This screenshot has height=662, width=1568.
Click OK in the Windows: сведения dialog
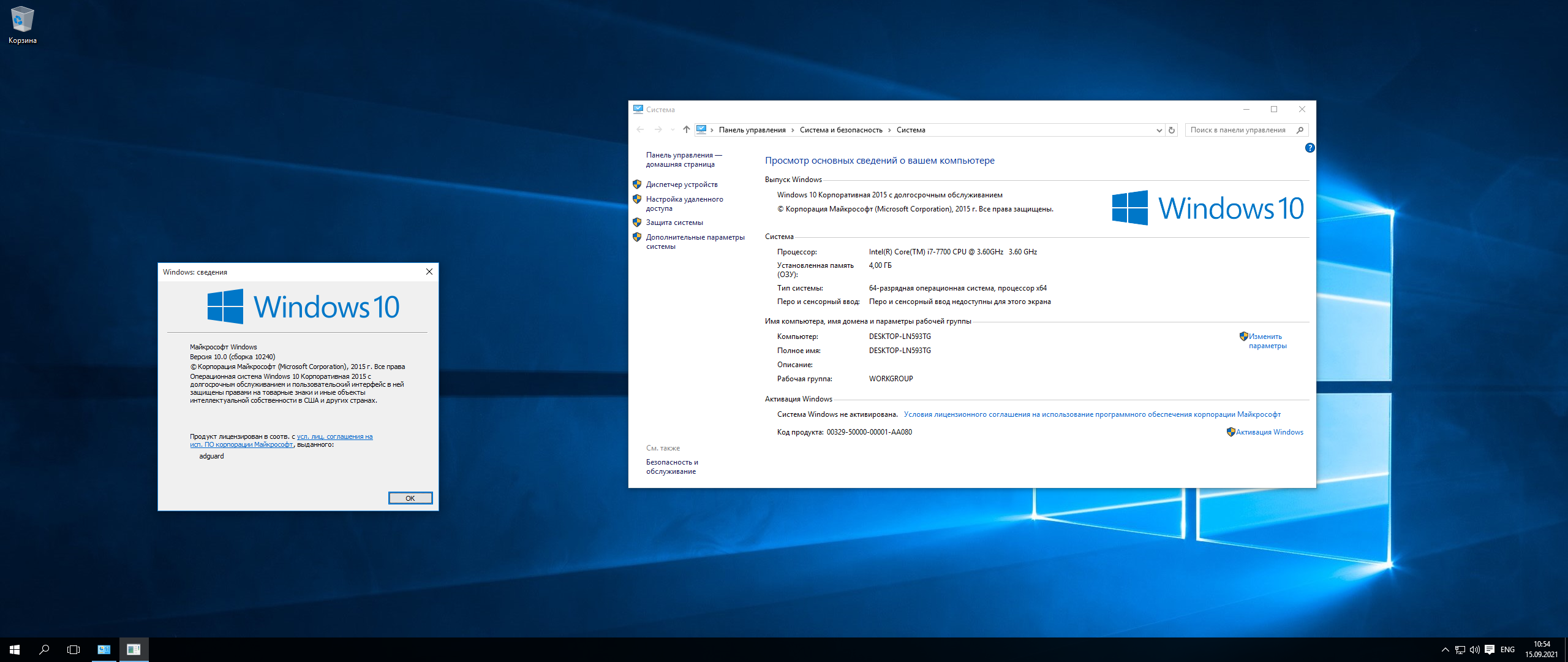(x=410, y=498)
